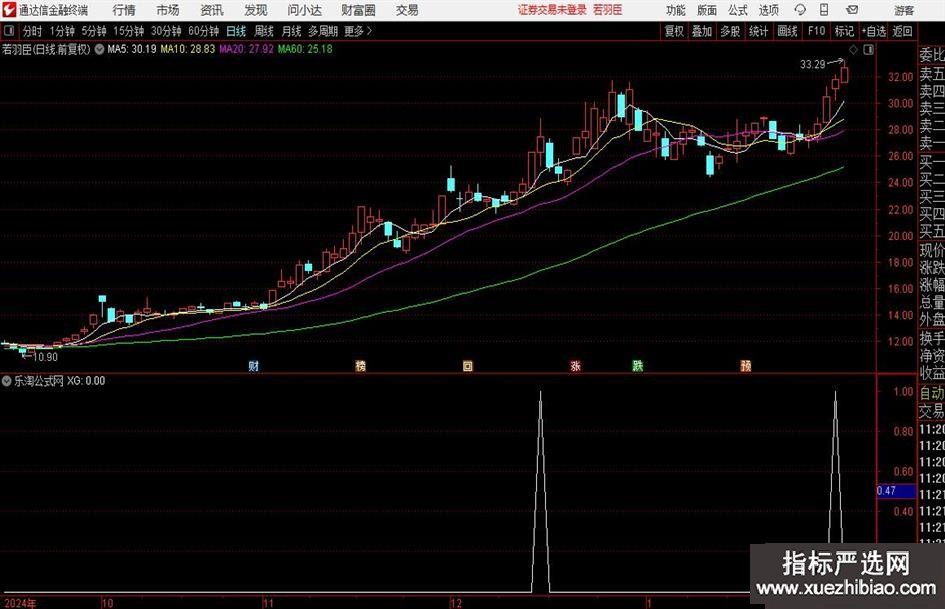
Task: Click the green 跌 marker icon
Action: 637,366
